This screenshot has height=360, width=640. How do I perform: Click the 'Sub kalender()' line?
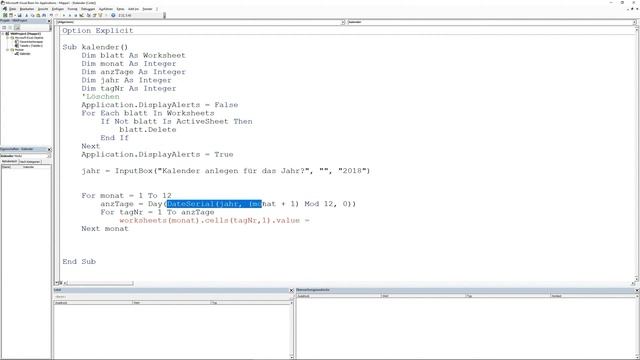pos(95,47)
